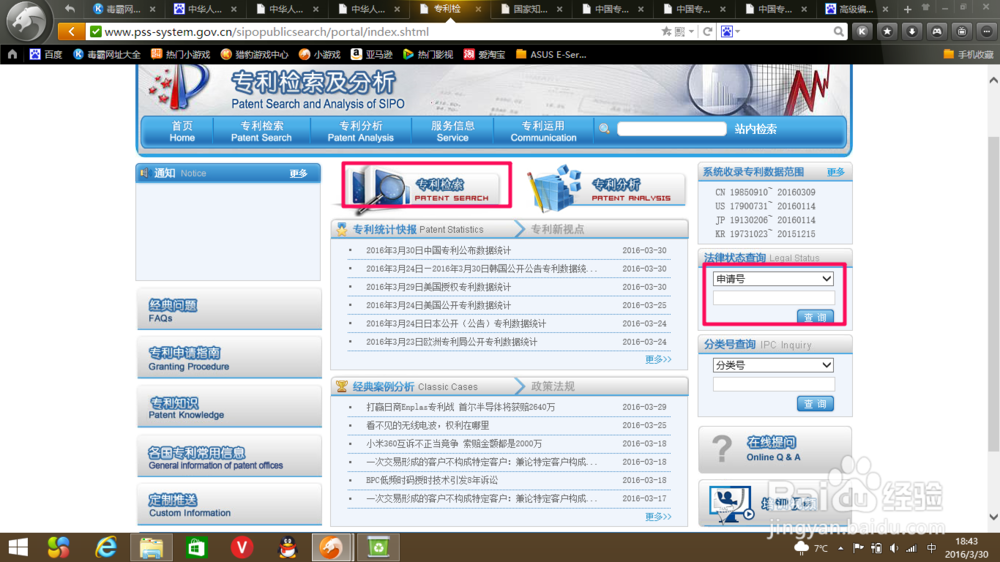Switch to the 高级编... browser tab
Image resolution: width=1000 pixels, height=562 pixels.
click(857, 9)
